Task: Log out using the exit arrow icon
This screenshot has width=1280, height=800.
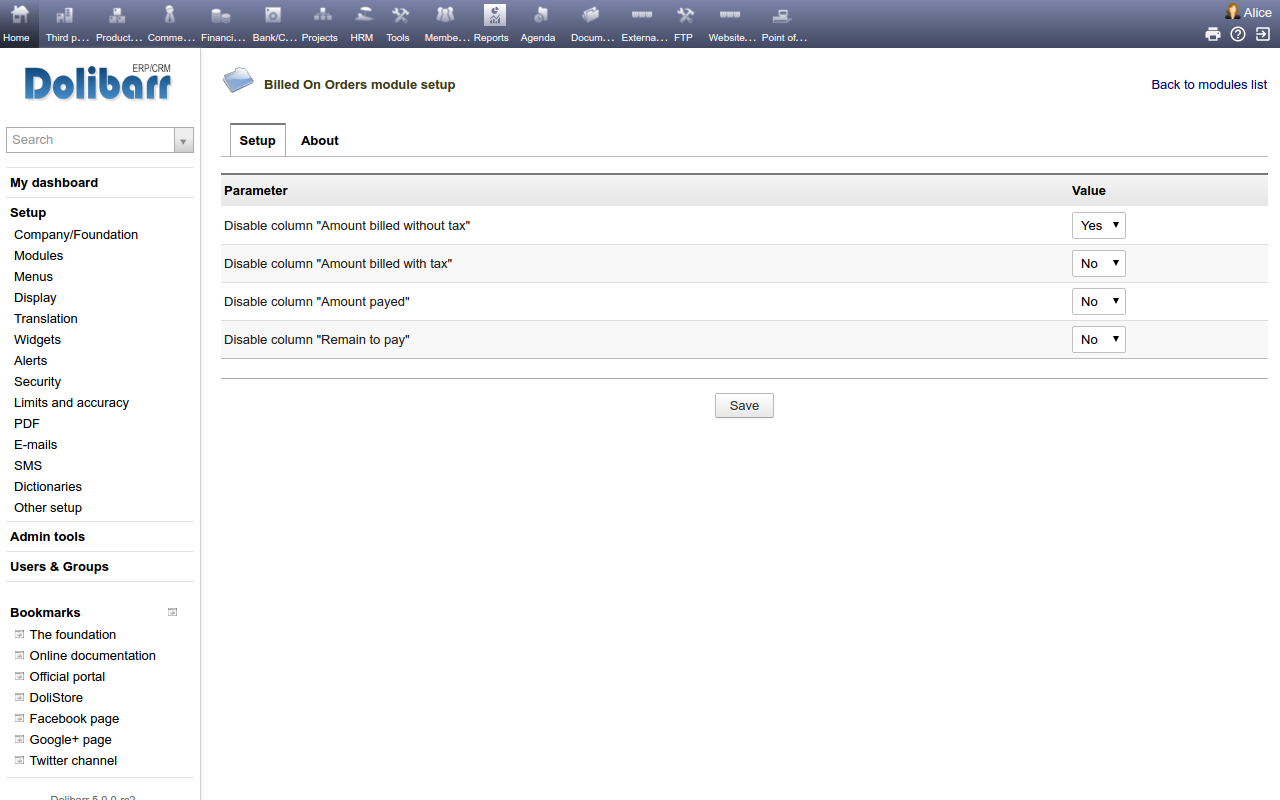Action: click(1263, 34)
